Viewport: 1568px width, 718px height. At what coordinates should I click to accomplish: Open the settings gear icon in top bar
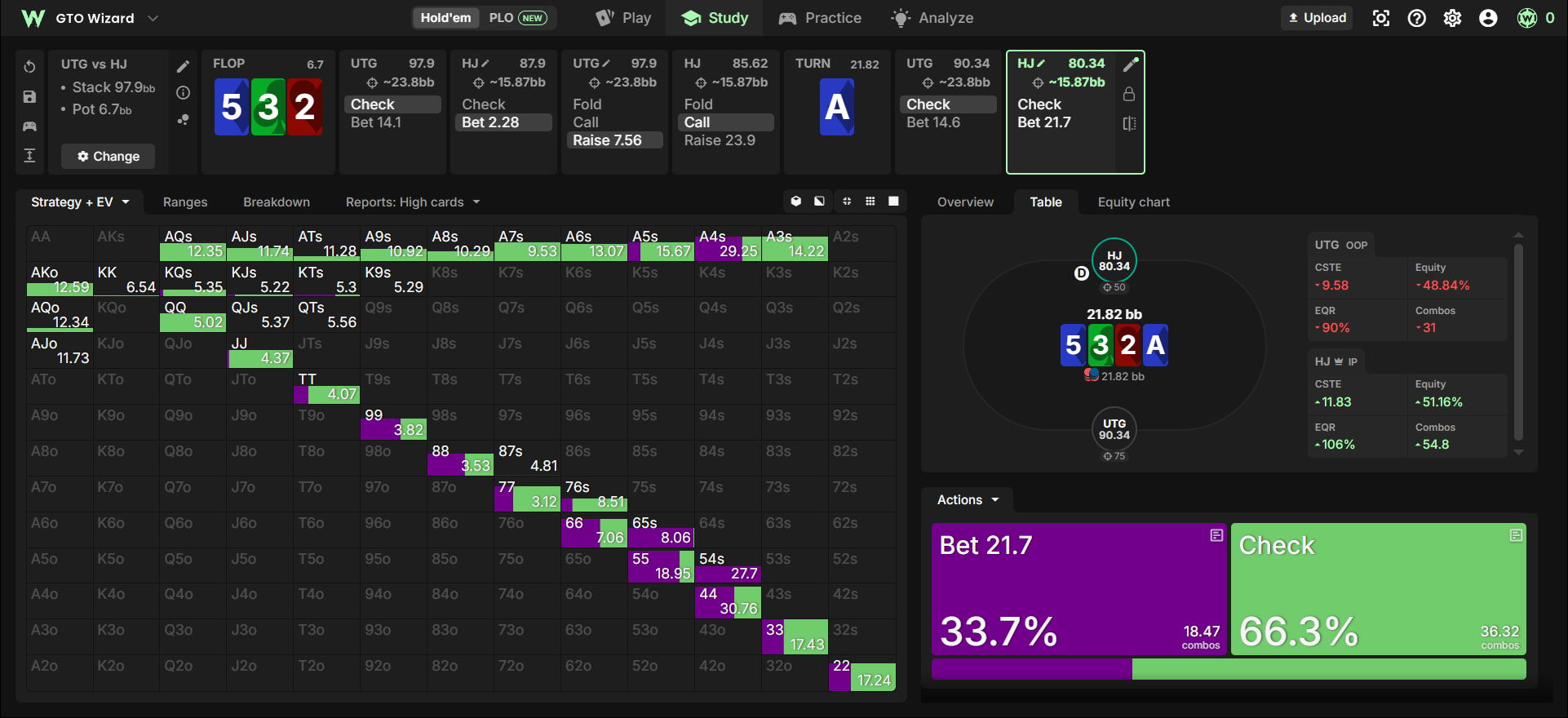tap(1453, 18)
